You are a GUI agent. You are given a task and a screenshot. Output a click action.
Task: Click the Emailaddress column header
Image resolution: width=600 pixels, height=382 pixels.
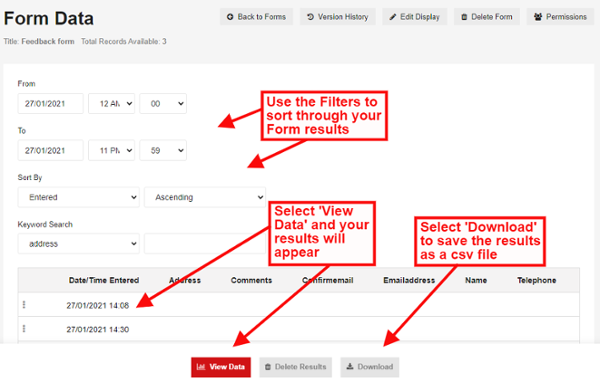click(x=409, y=280)
